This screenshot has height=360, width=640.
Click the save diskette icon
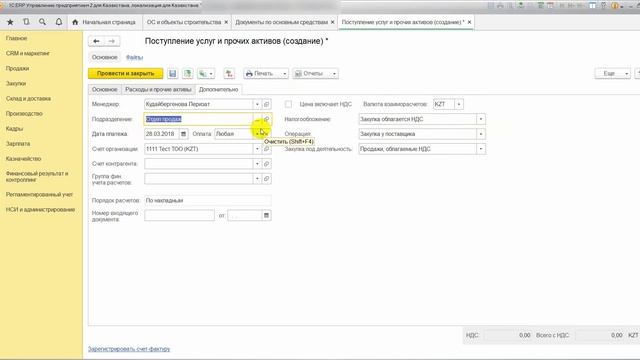173,73
